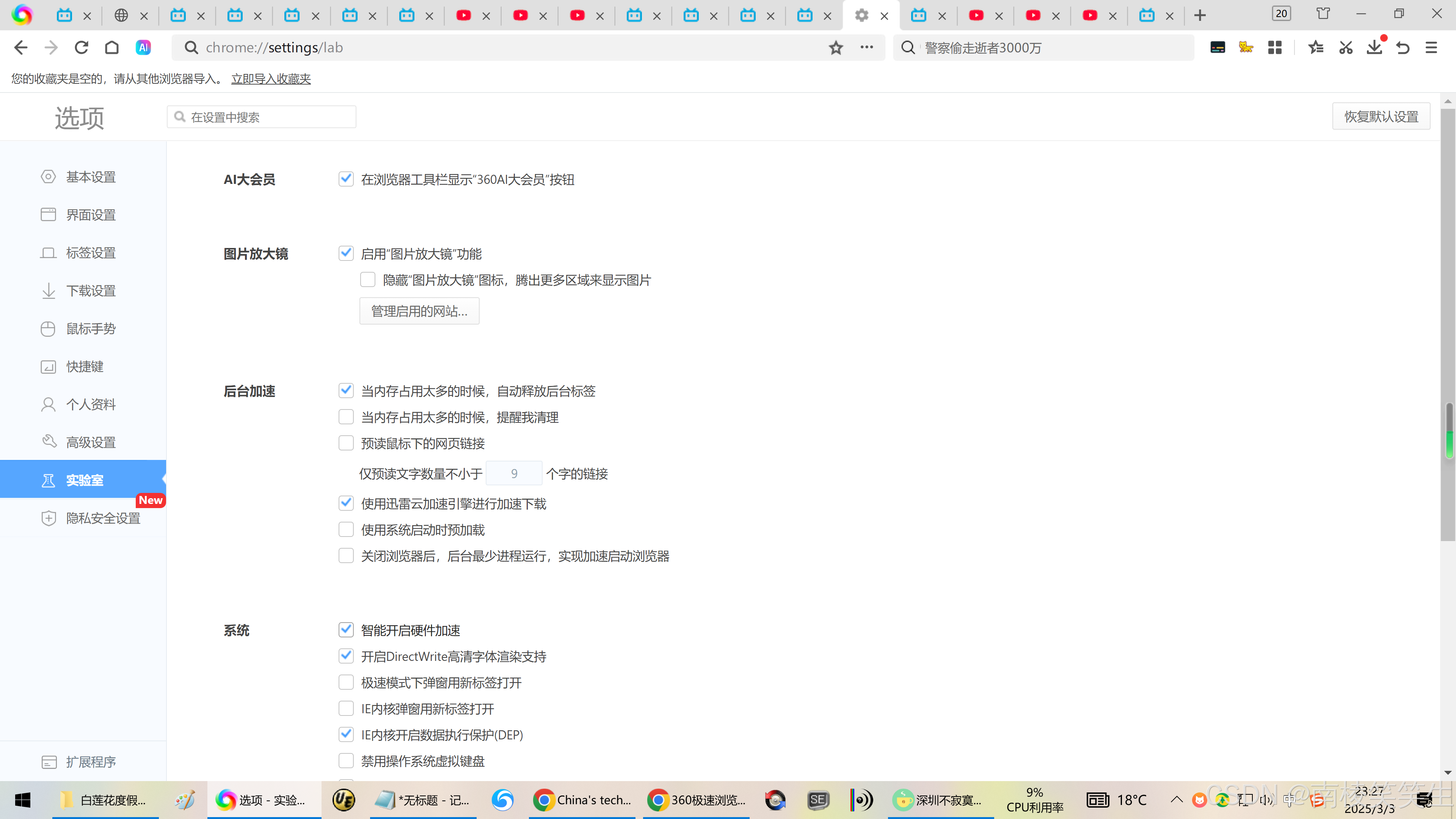This screenshot has height=819, width=1456.
Task: Go to the home page icon
Action: pyautogui.click(x=112, y=47)
